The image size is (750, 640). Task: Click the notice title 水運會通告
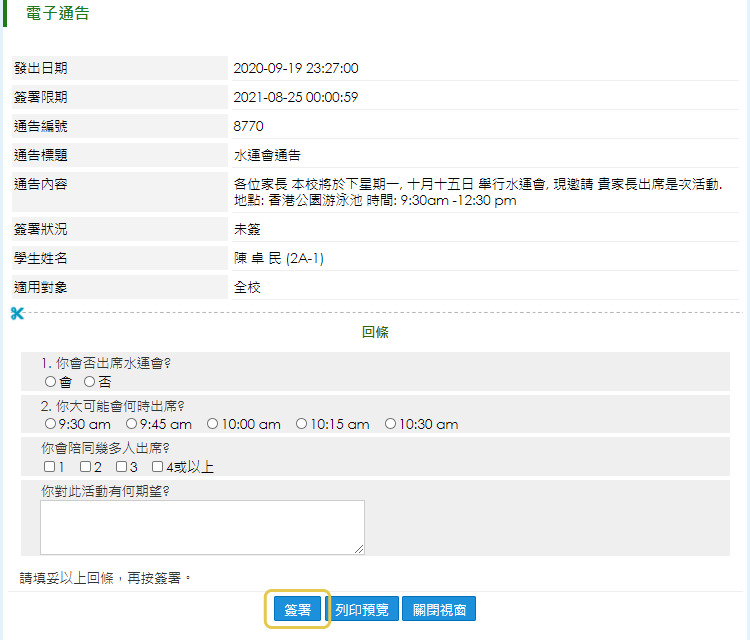[267, 155]
